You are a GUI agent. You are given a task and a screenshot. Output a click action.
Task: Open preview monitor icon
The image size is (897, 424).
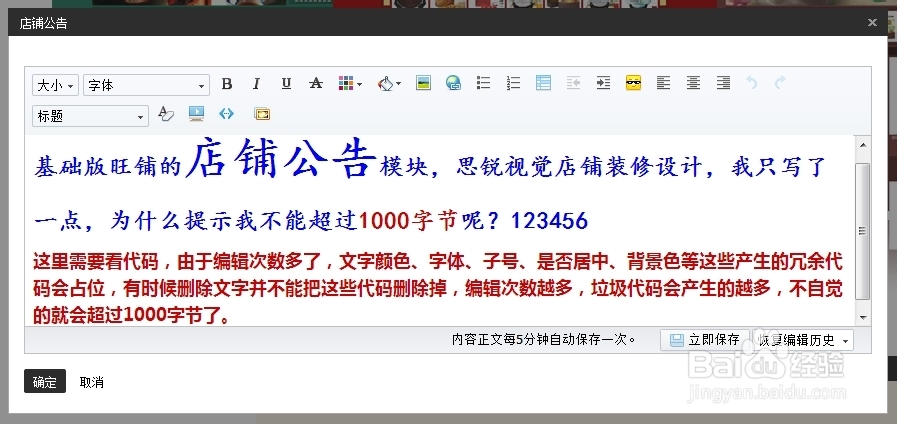click(196, 114)
